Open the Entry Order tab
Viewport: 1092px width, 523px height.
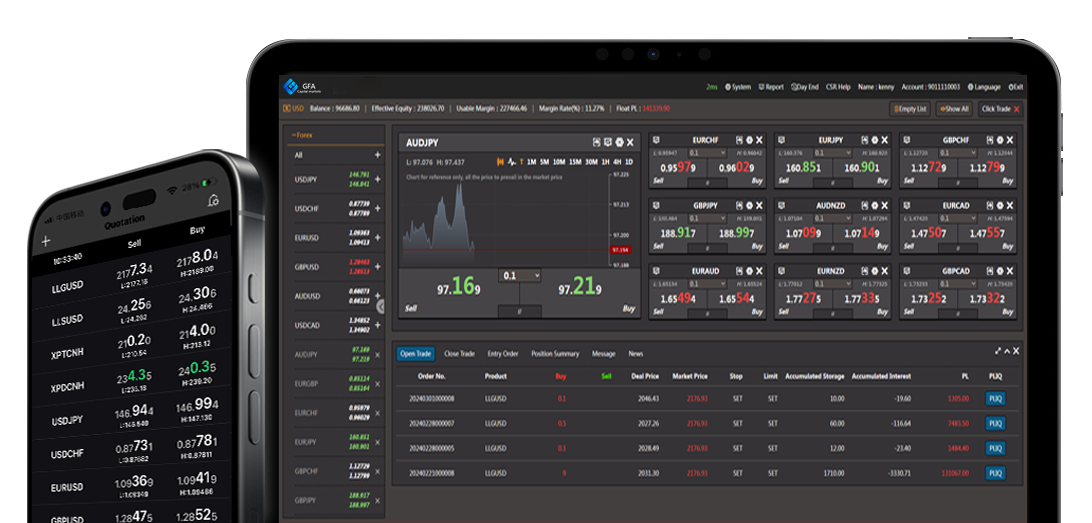(503, 354)
